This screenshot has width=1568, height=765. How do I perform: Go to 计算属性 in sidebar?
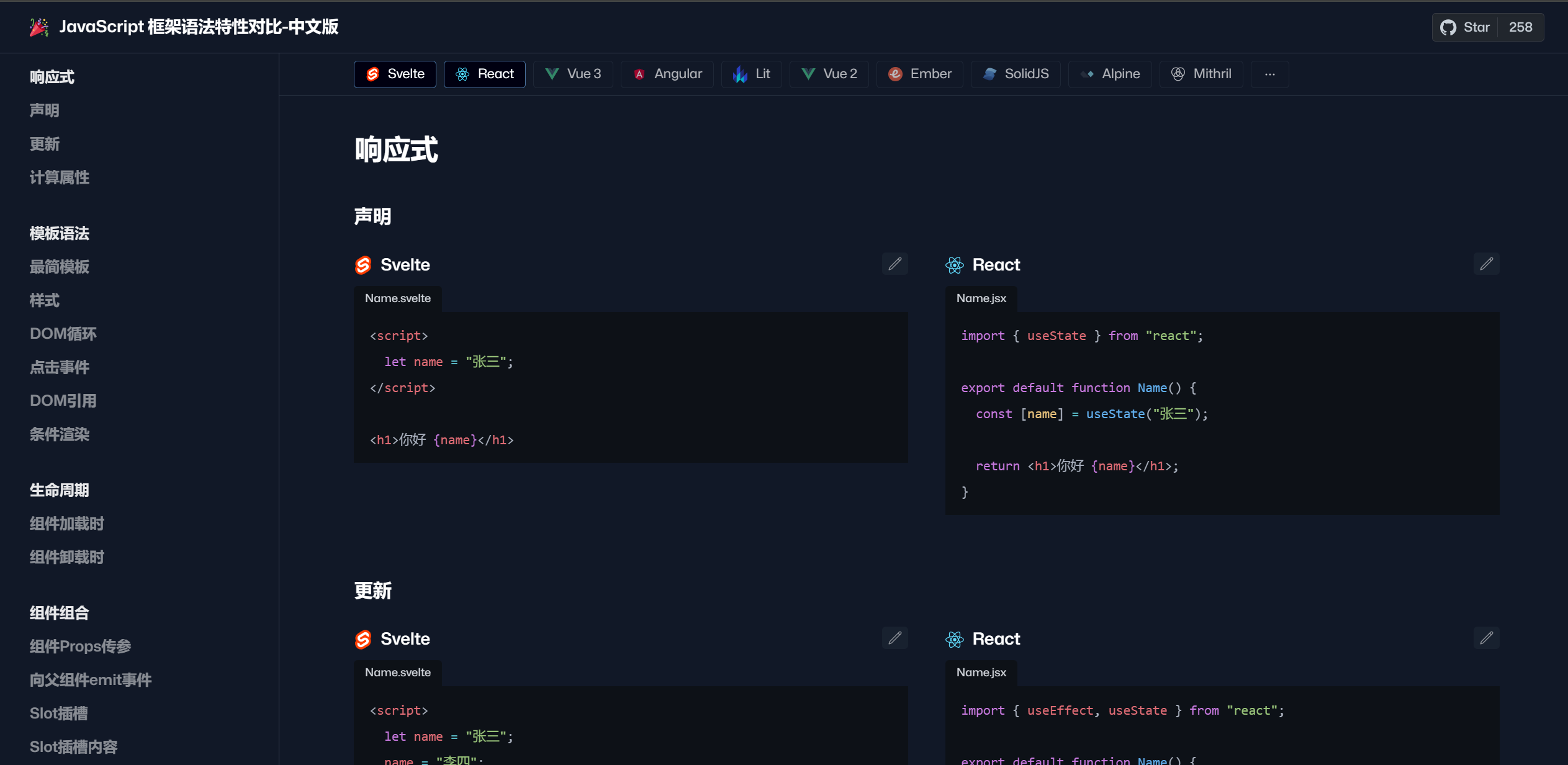(x=60, y=177)
